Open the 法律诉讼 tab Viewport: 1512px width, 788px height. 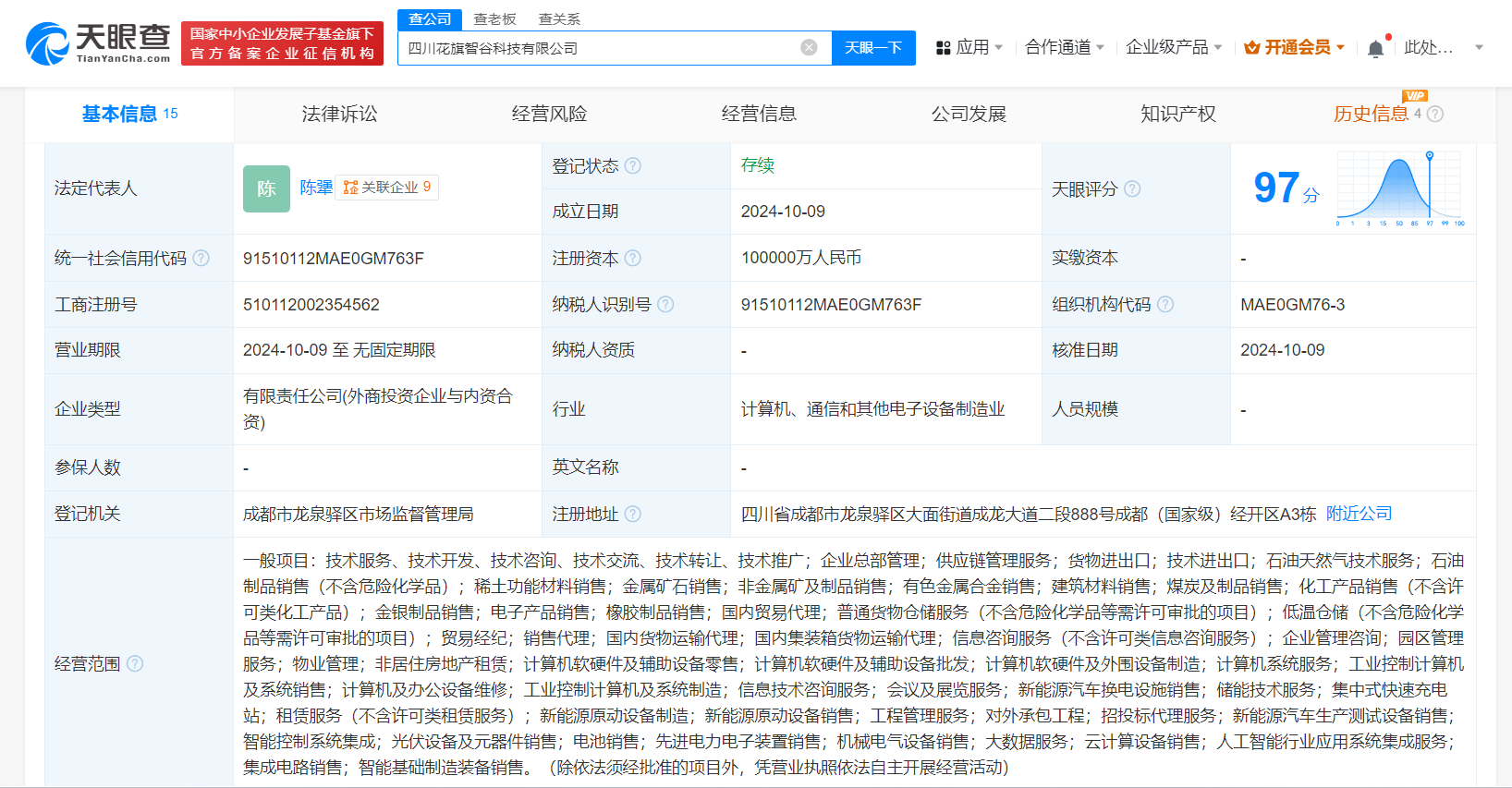[339, 114]
